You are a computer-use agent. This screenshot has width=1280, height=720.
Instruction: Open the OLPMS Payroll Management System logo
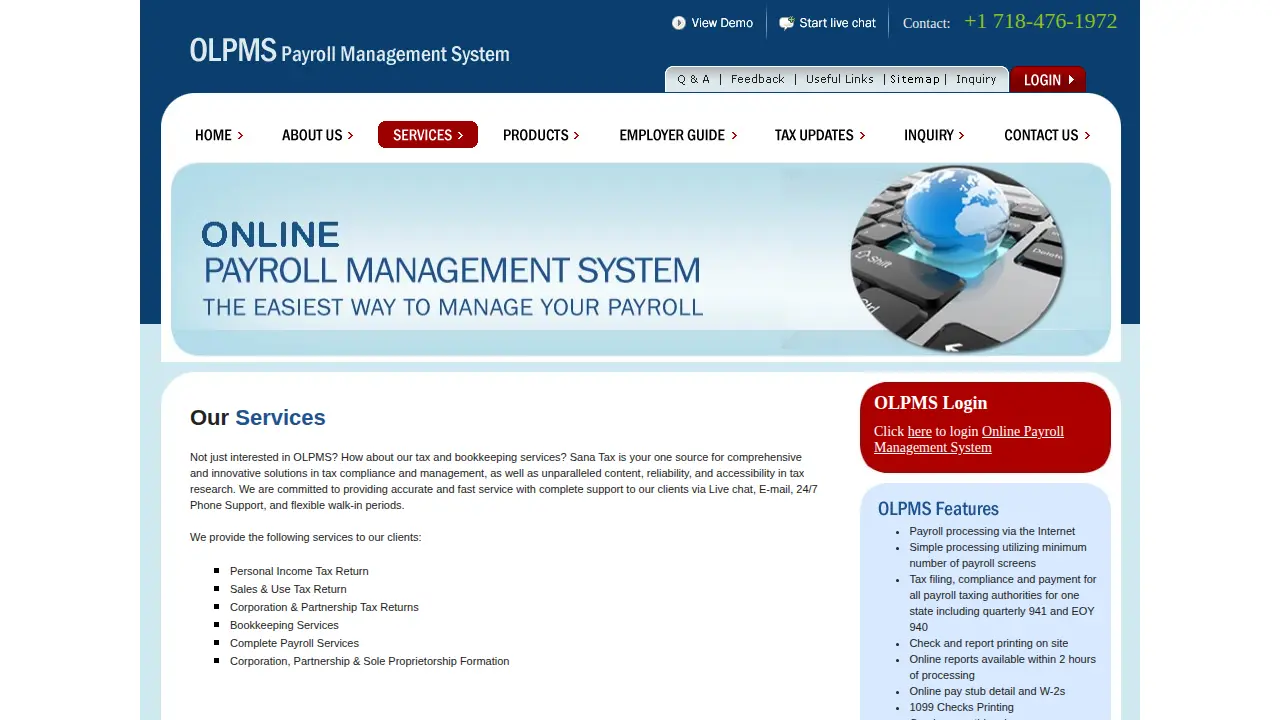350,51
